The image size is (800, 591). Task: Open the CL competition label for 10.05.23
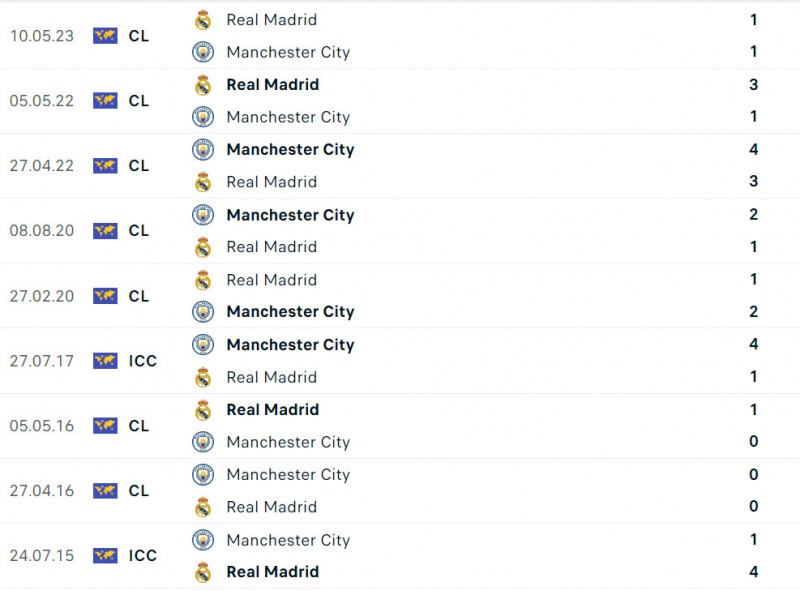(138, 36)
